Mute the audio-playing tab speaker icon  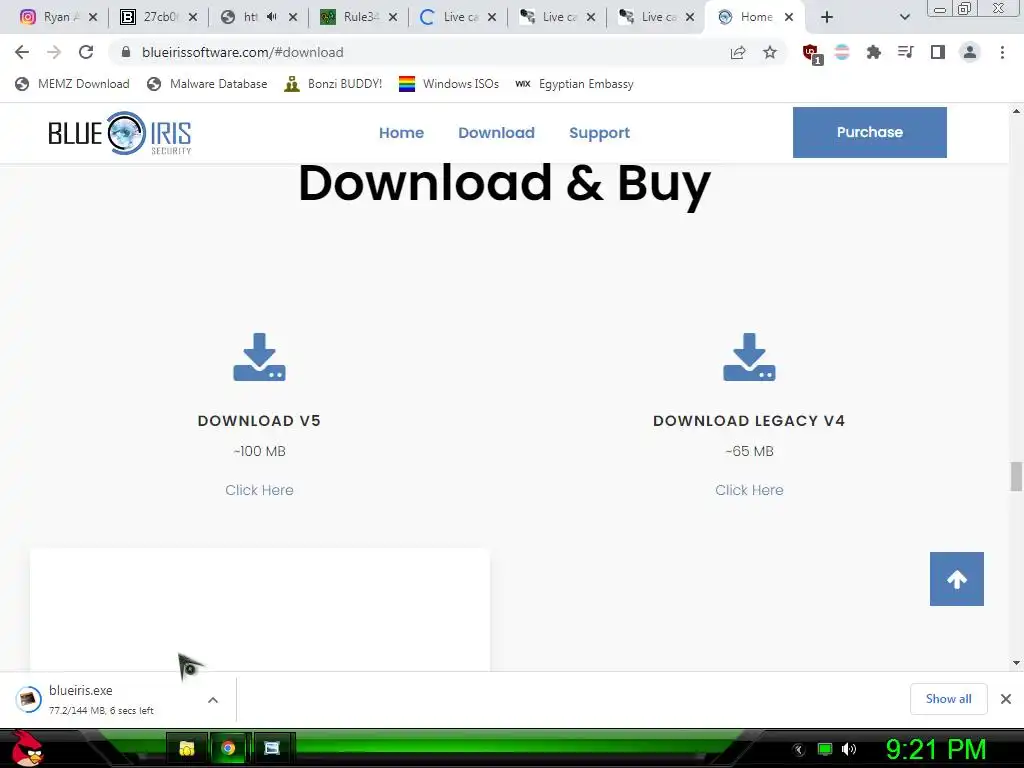click(x=272, y=17)
